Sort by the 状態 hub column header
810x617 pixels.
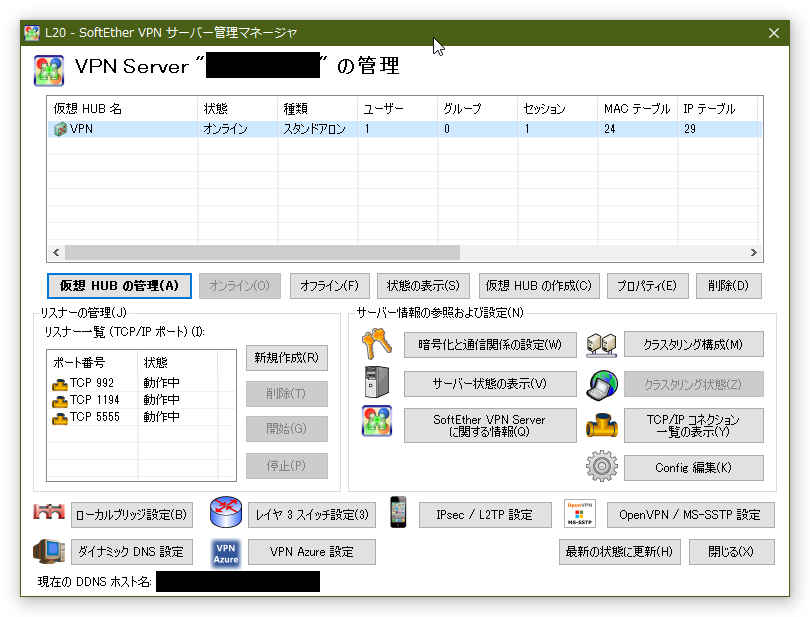point(238,109)
